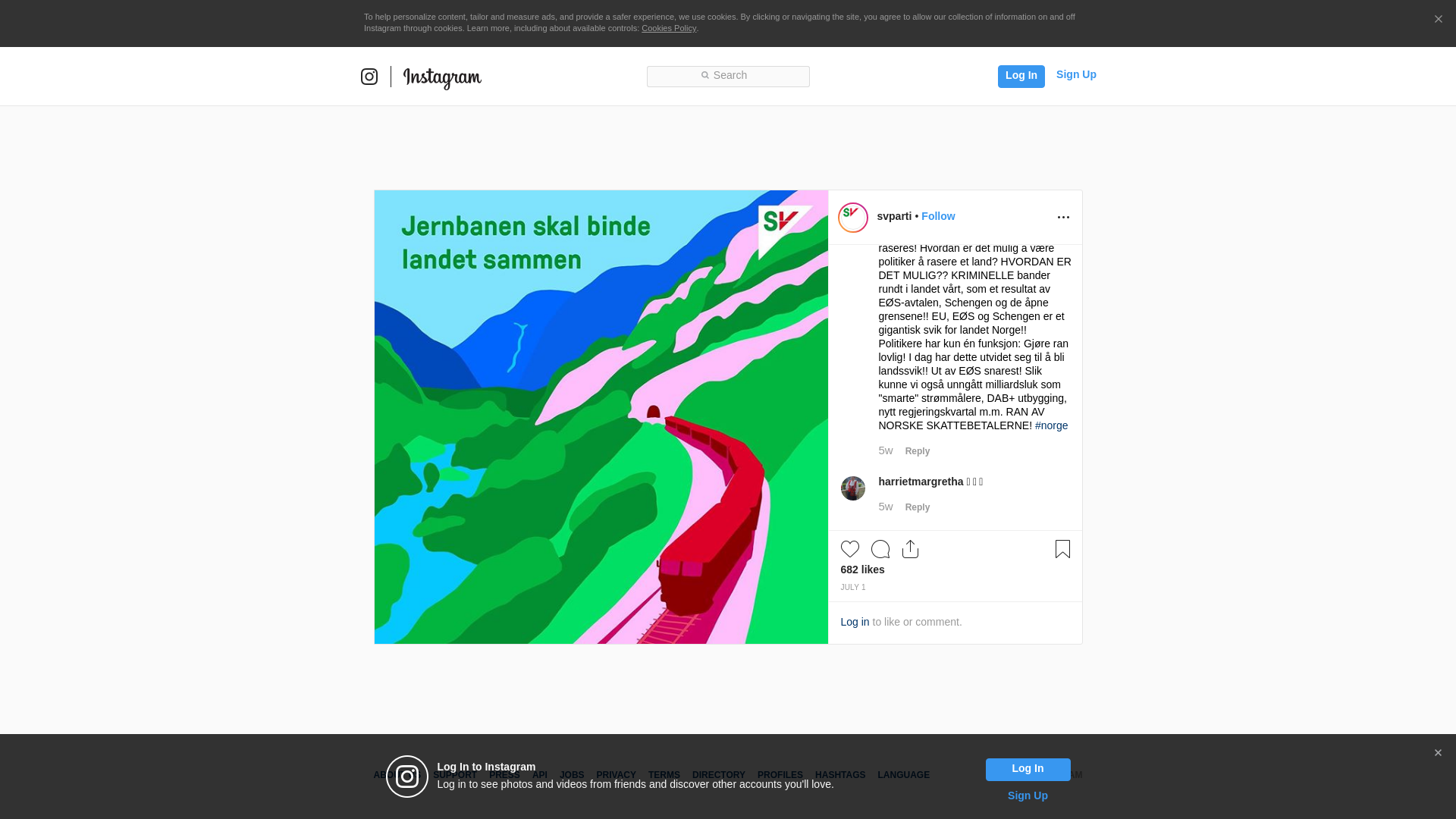
Task: Click Log In in bottom banner
Action: pyautogui.click(x=1028, y=770)
